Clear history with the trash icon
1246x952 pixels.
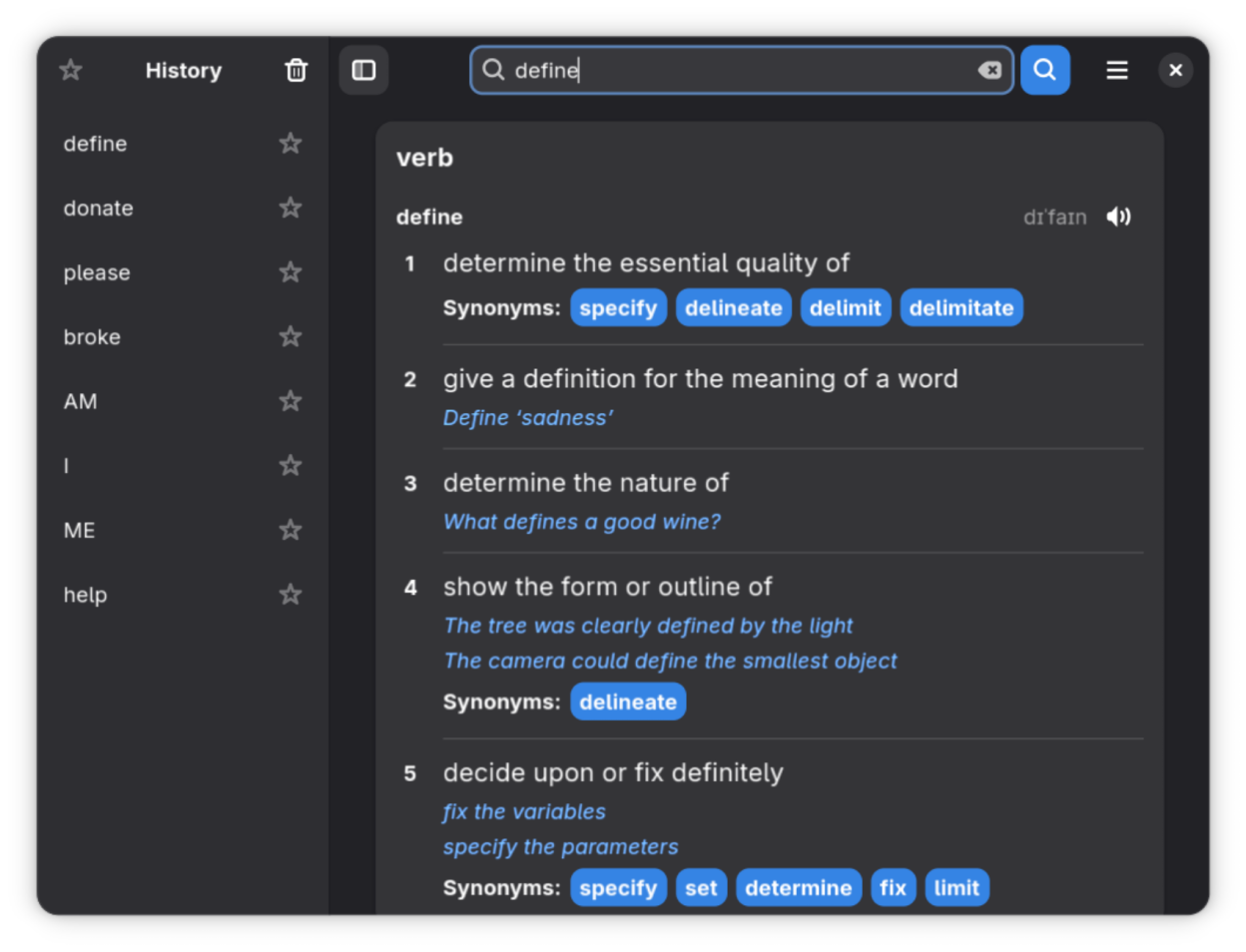296,70
